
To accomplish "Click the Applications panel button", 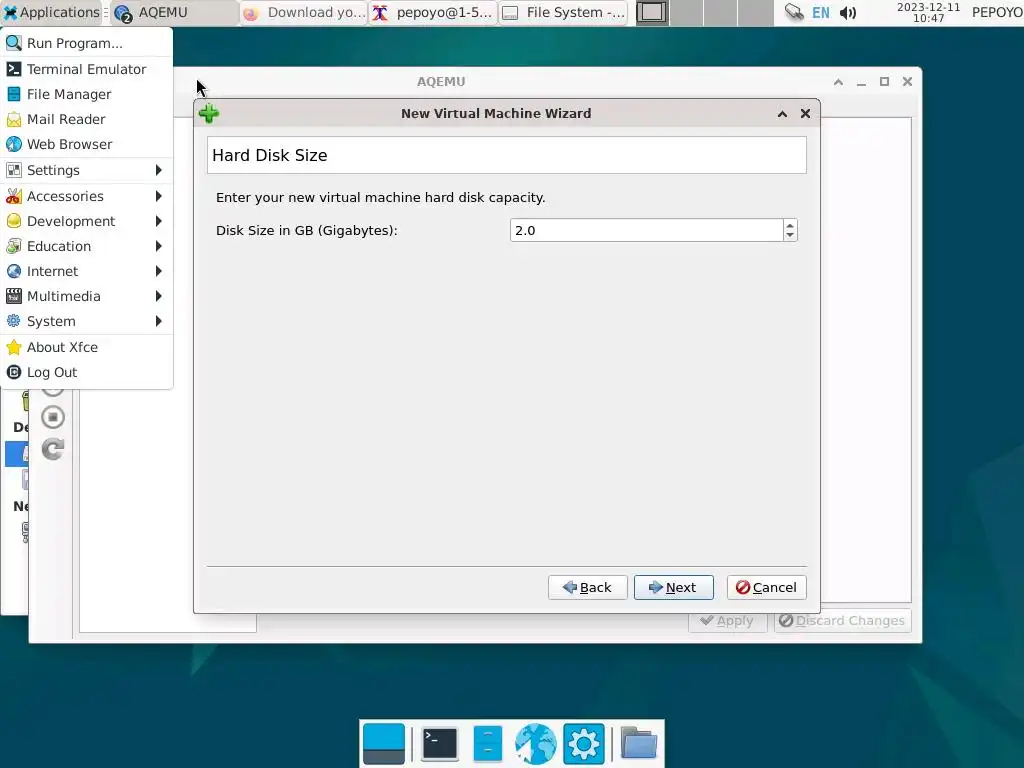I will point(52,12).
